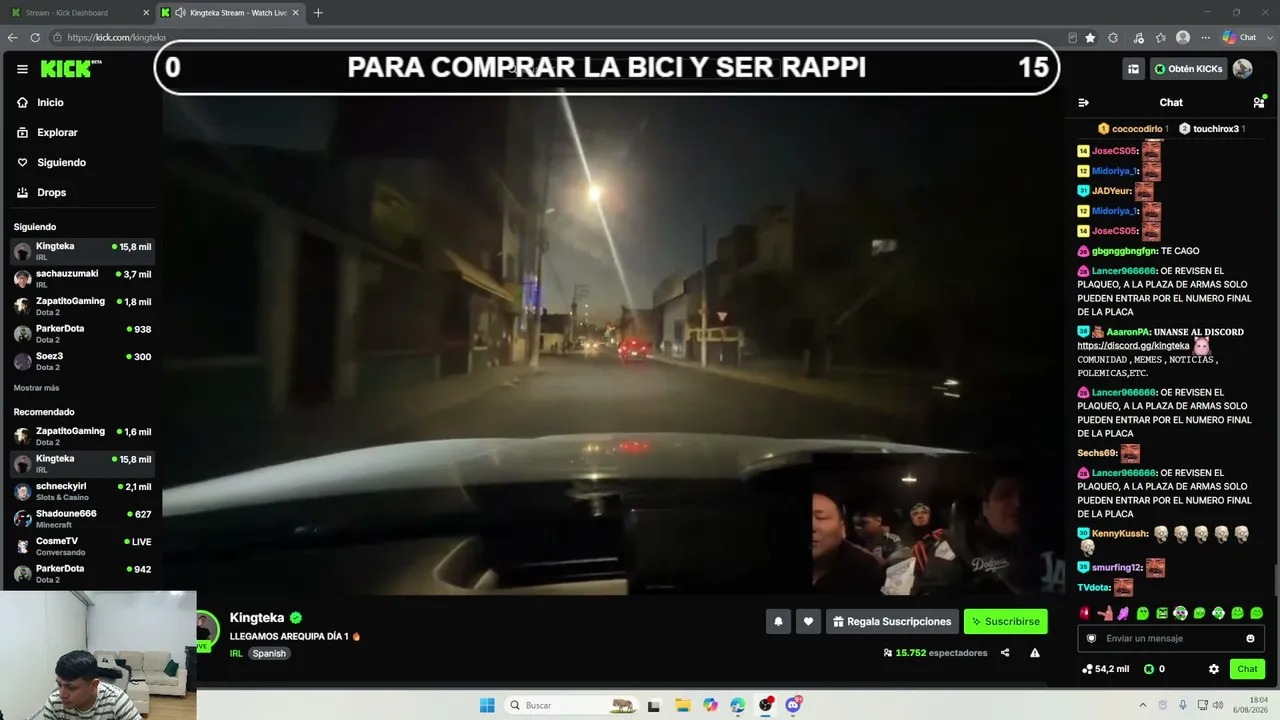Open the emoji picker in chat input
Image resolution: width=1280 pixels, height=720 pixels.
tap(1250, 638)
